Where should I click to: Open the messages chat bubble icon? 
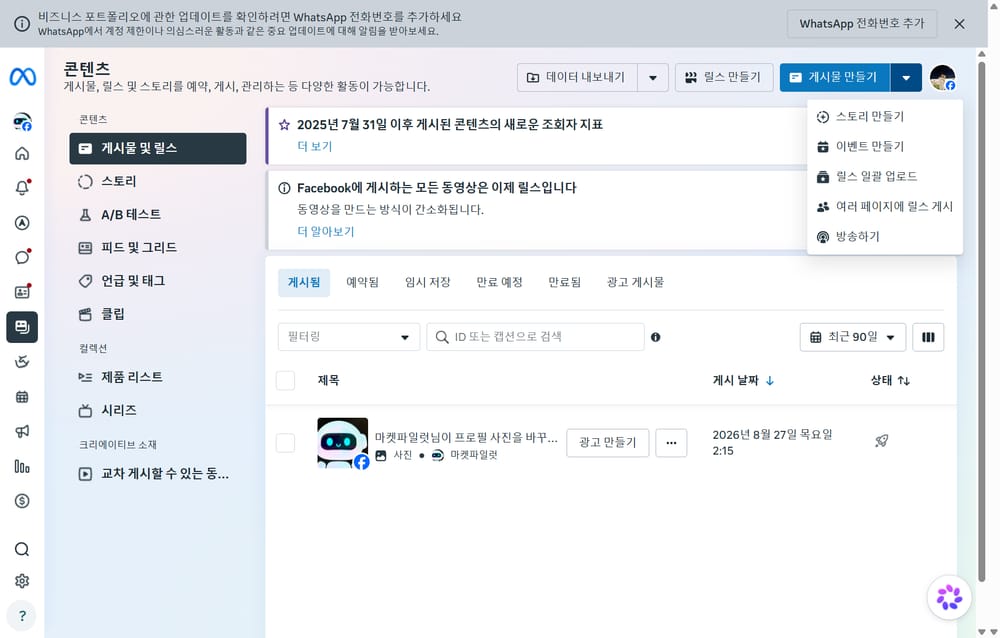point(22,257)
